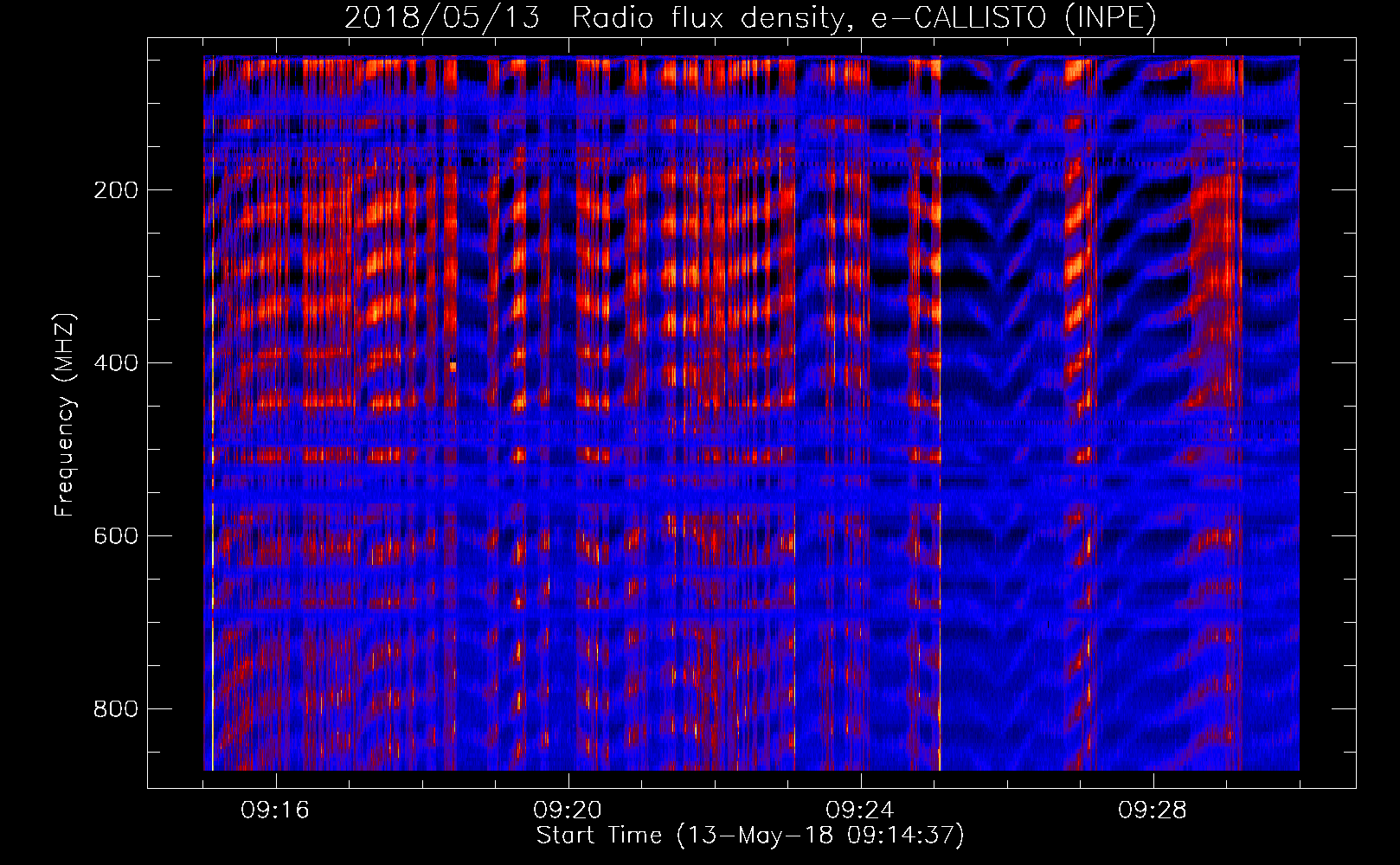Image resolution: width=1400 pixels, height=865 pixels.
Task: Click the 09:24 time tick label
Action: coord(860,811)
